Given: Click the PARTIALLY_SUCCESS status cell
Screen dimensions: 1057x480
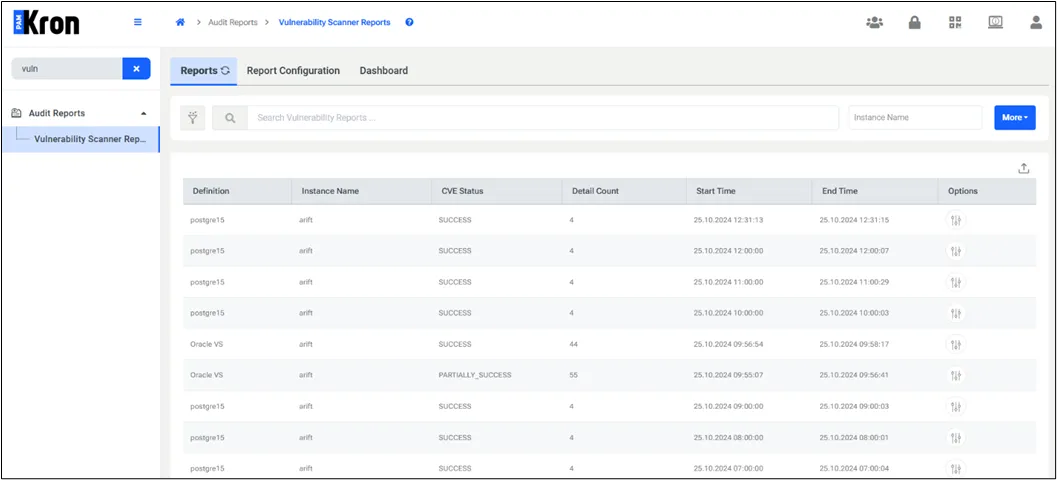Looking at the screenshot, I should pos(475,375).
